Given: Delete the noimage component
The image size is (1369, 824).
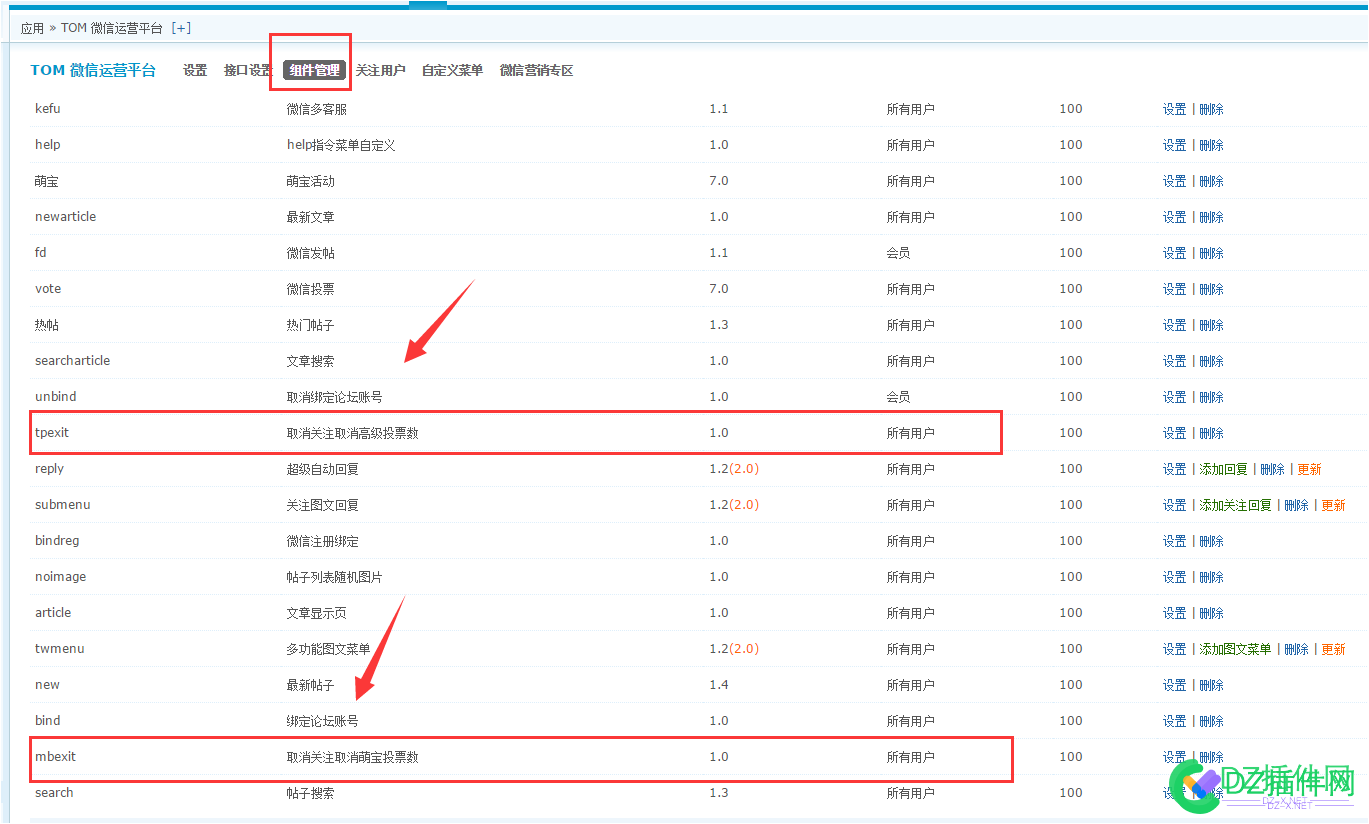Looking at the screenshot, I should coord(1211,577).
